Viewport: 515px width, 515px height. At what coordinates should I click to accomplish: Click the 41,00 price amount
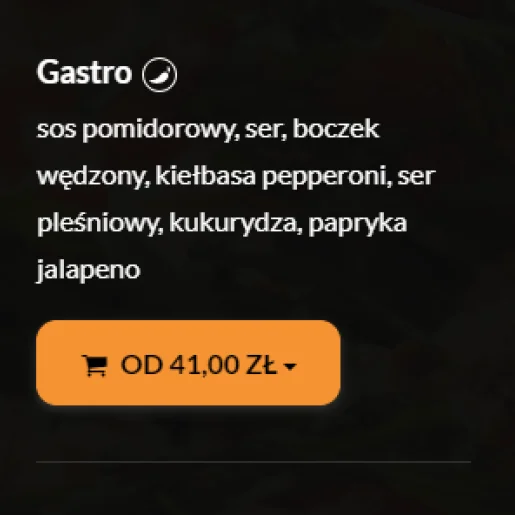tap(204, 365)
